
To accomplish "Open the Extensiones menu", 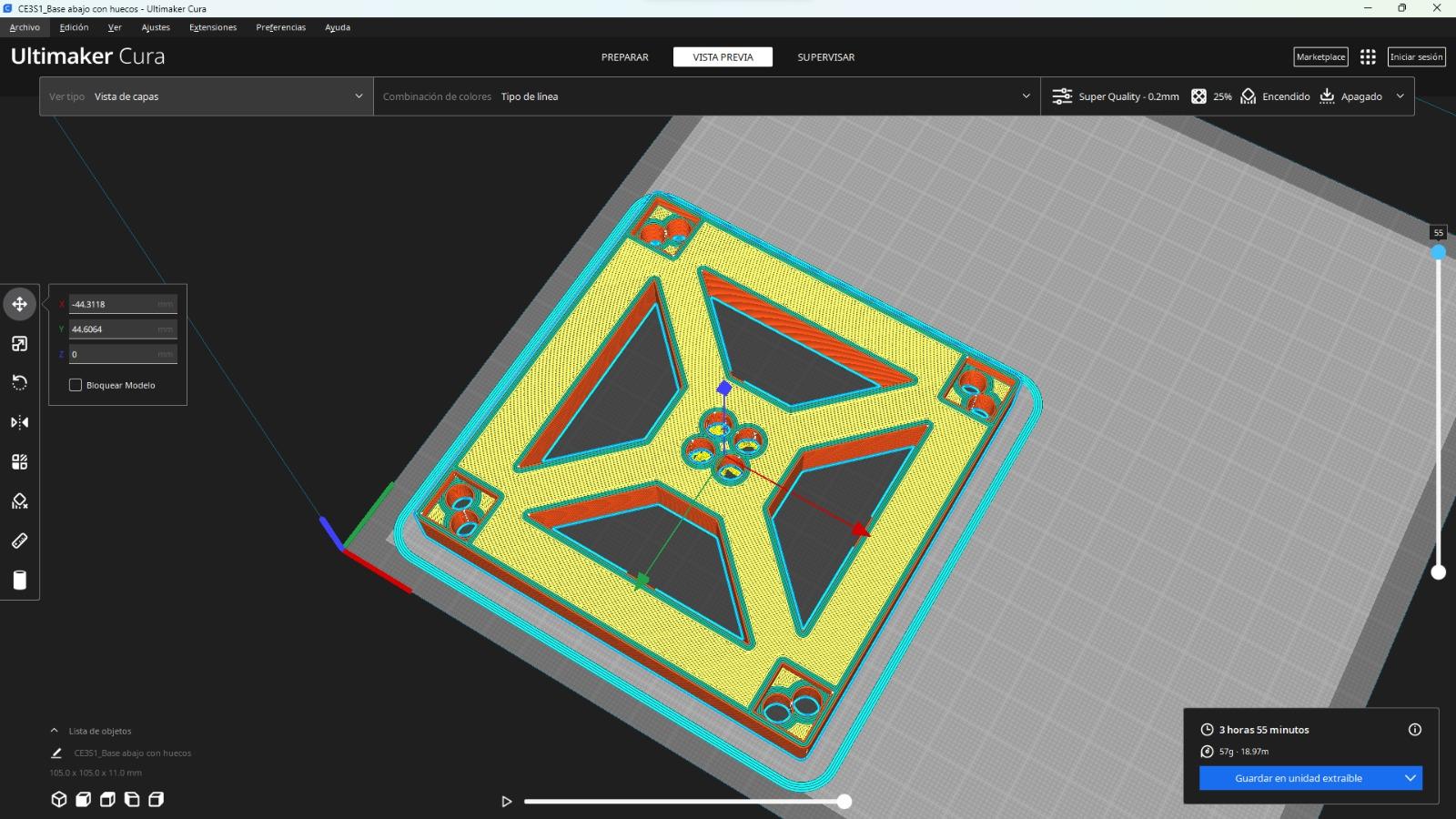I will (213, 27).
